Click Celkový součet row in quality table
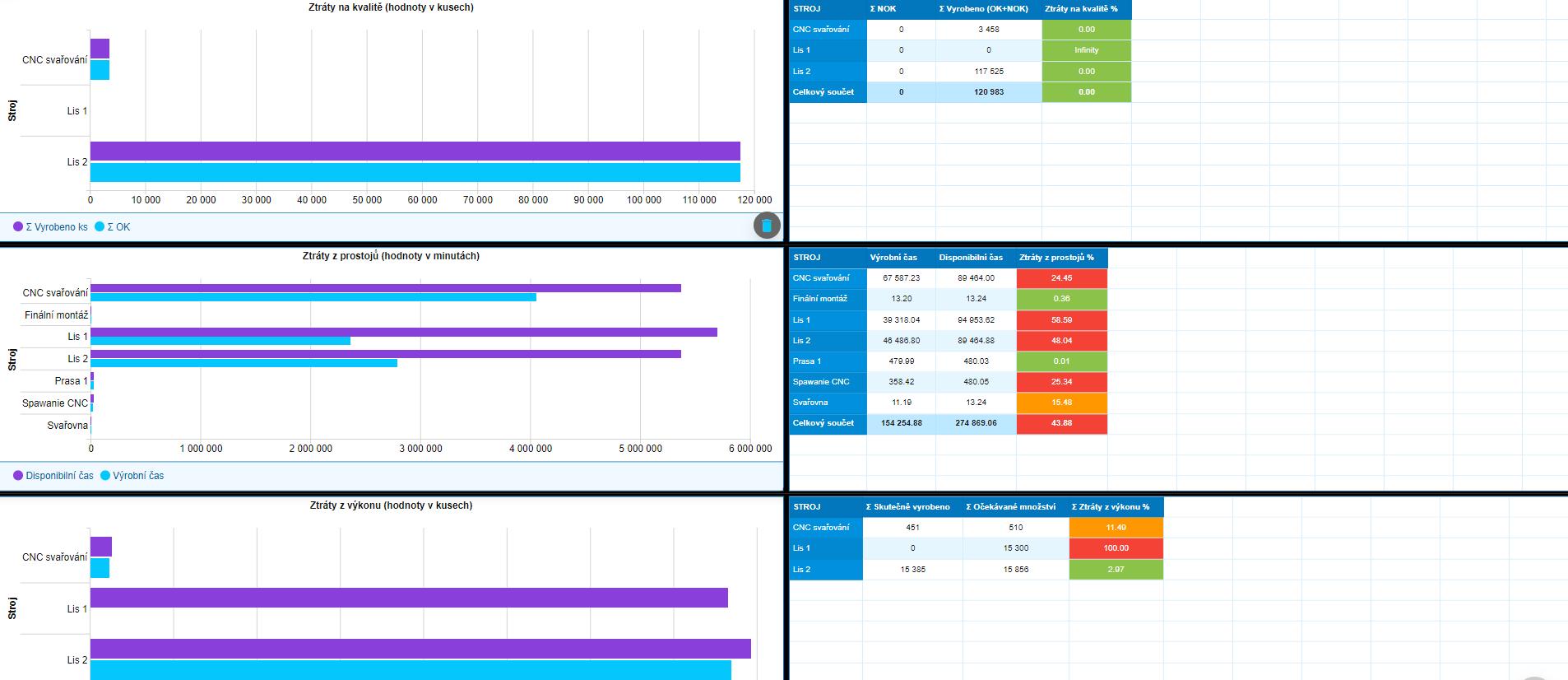This screenshot has height=680, width=1568. click(828, 92)
